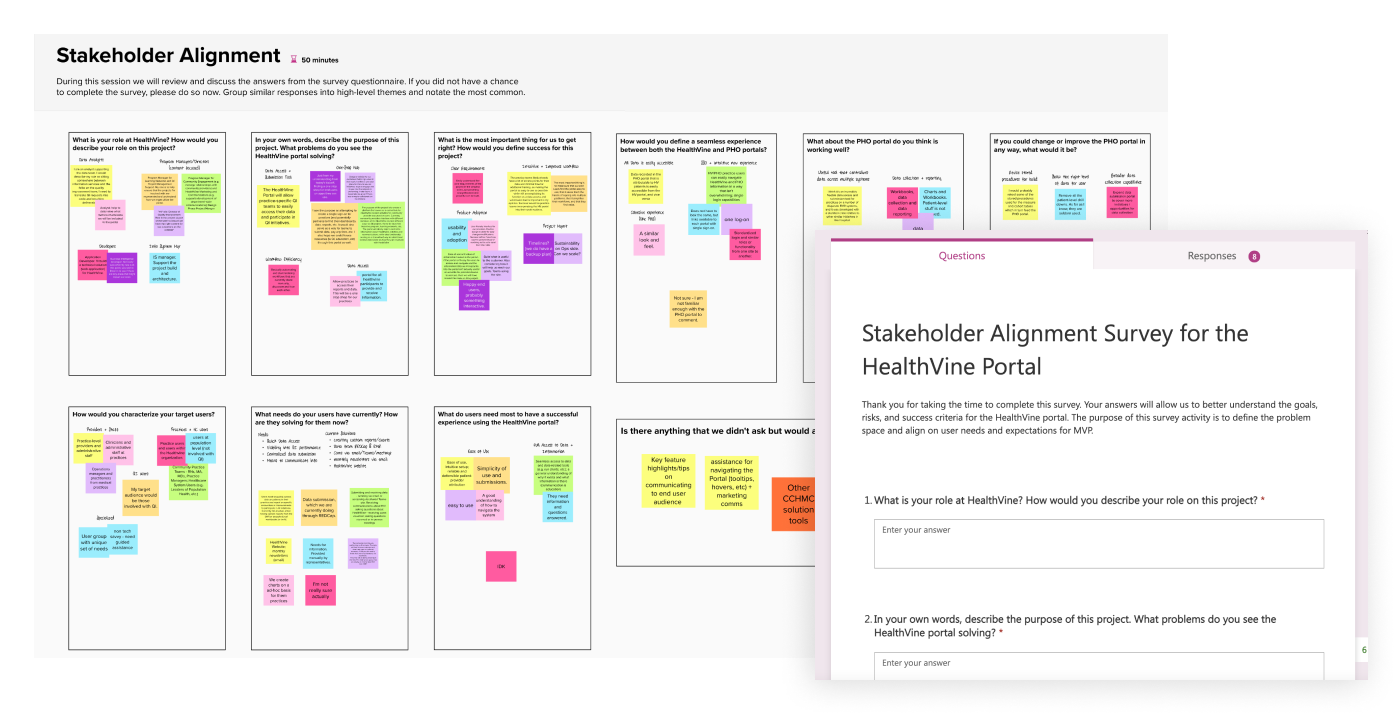Select the orange 'Data submission' sticky note
This screenshot has height=720, width=1400.
(x=319, y=508)
